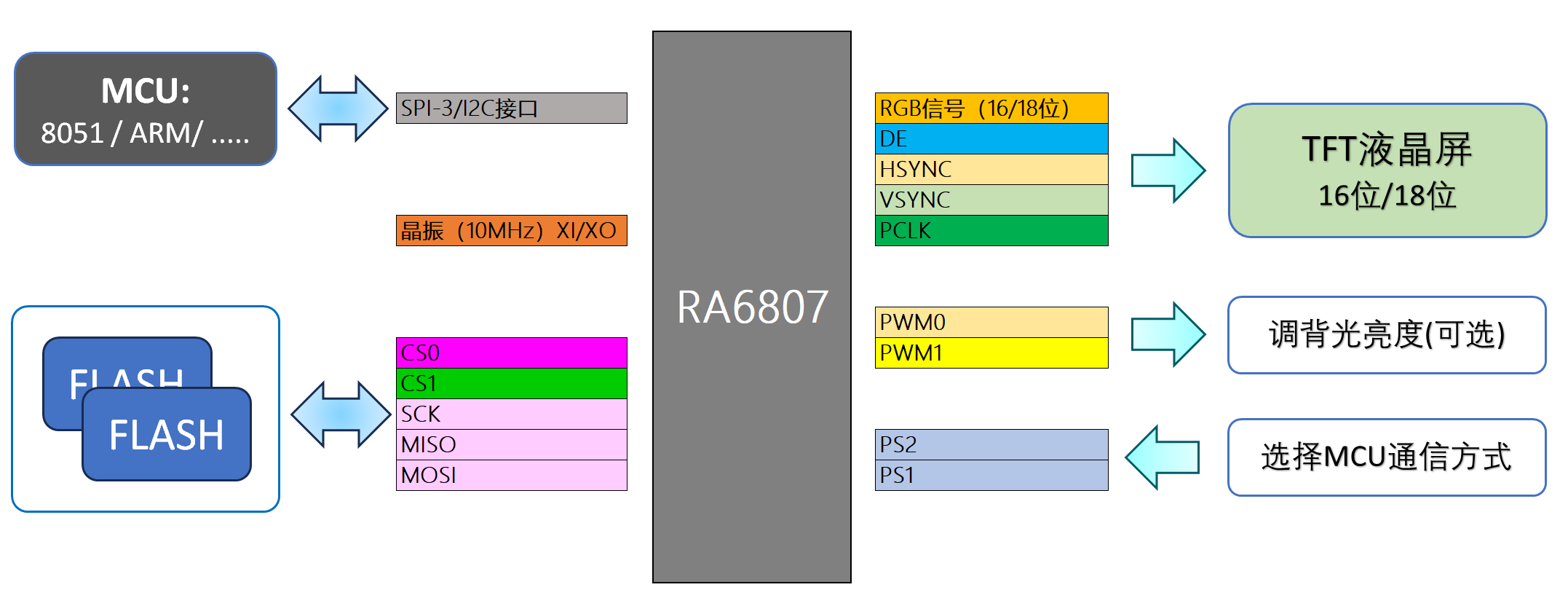Click the central RA6807 chip block
Viewport: 1568px width, 614px height.
pos(752,307)
